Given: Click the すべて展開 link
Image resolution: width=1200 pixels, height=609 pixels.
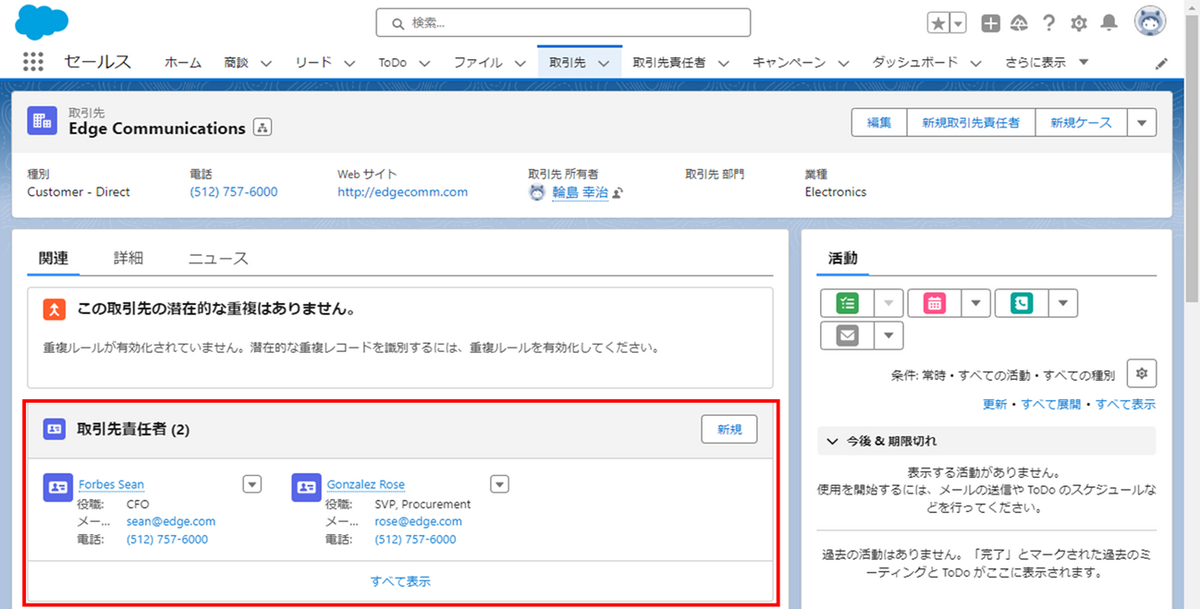Looking at the screenshot, I should coord(1051,404).
